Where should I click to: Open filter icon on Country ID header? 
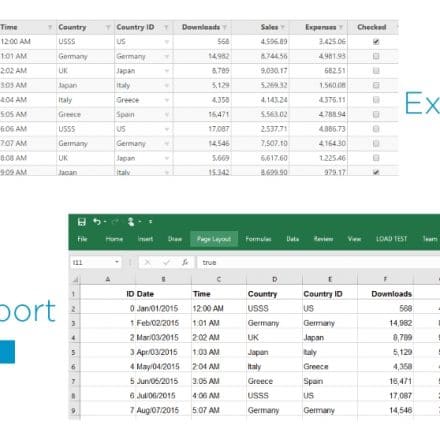coord(166,27)
